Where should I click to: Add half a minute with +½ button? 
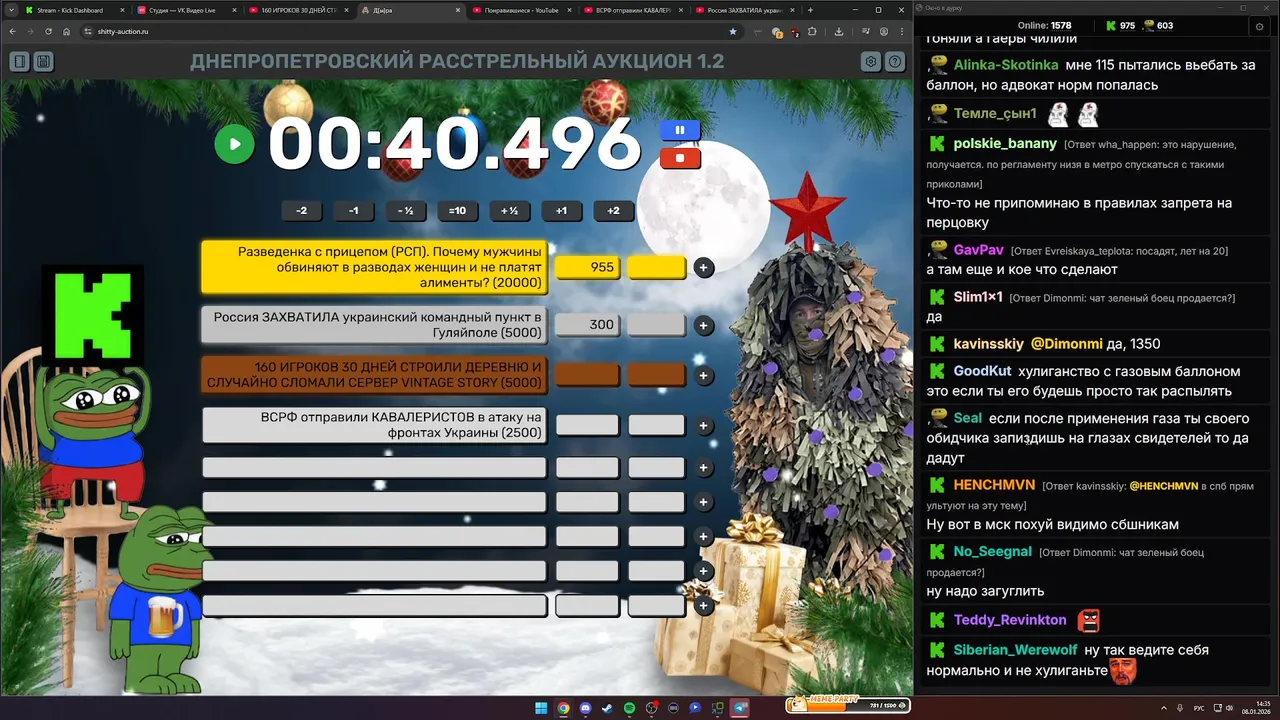coord(509,211)
